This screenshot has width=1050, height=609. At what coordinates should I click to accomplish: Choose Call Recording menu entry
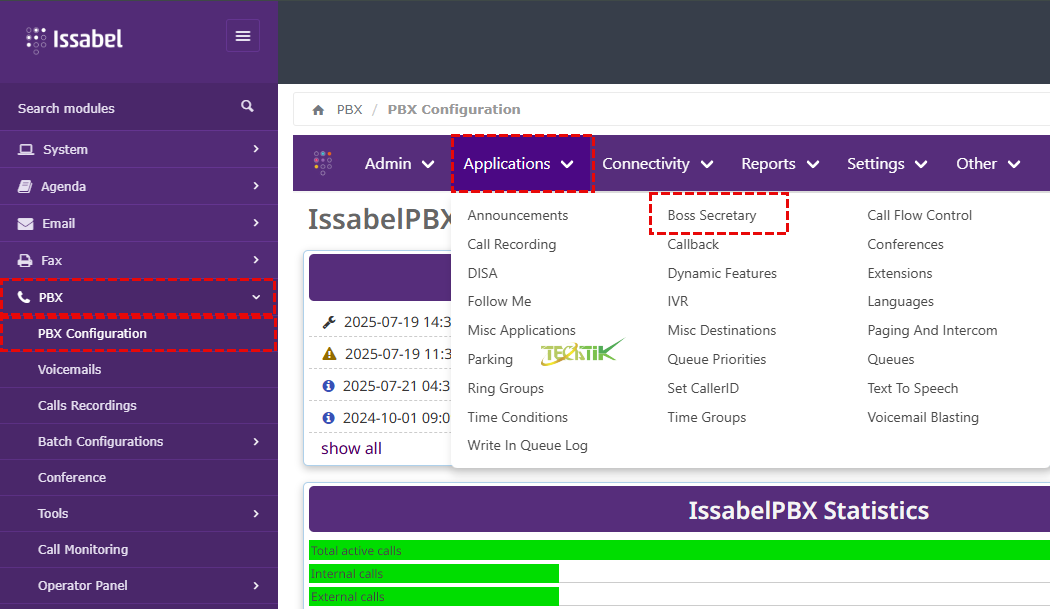pos(512,245)
